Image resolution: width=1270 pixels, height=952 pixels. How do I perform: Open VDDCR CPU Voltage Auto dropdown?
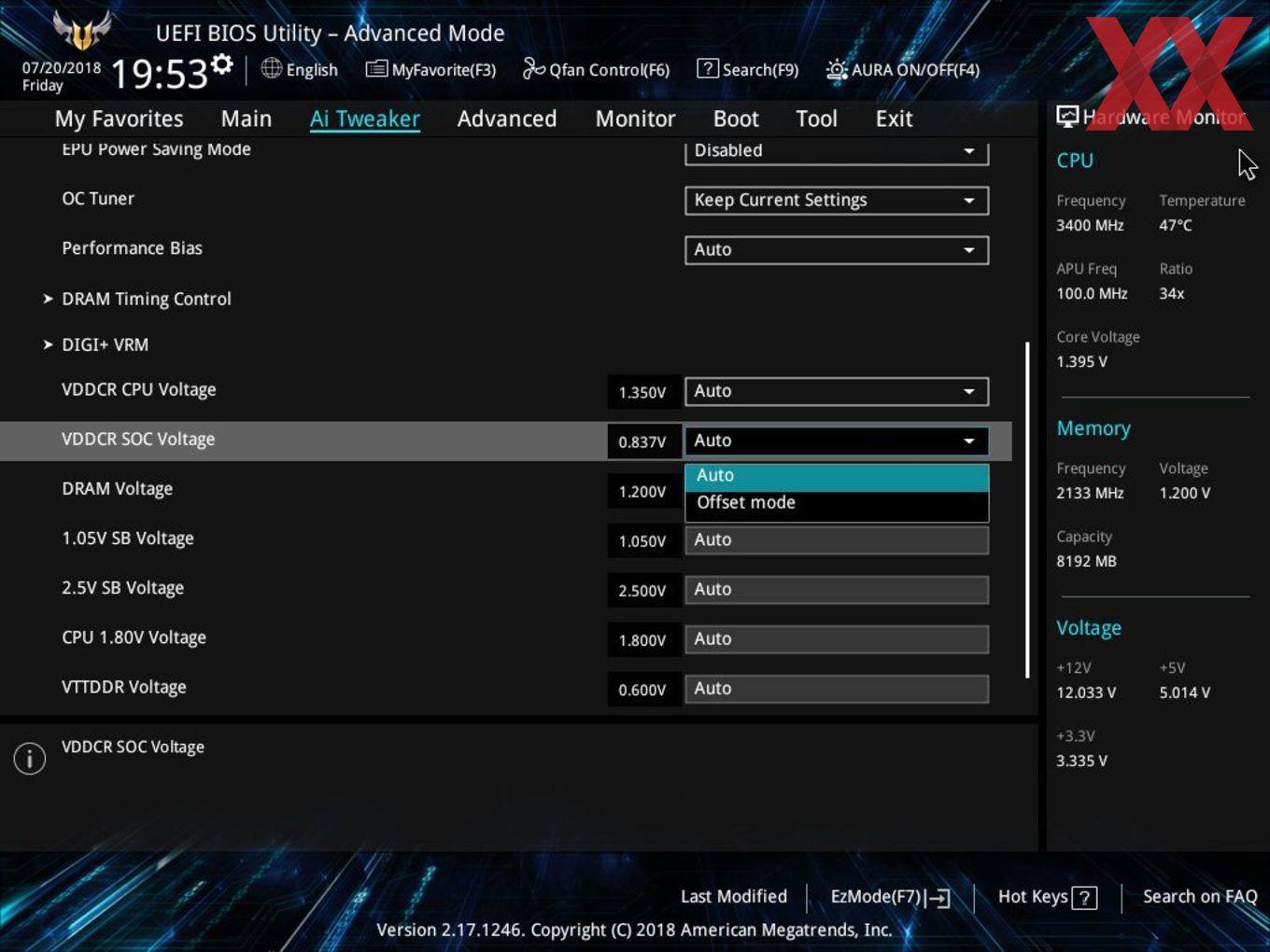pyautogui.click(x=837, y=391)
